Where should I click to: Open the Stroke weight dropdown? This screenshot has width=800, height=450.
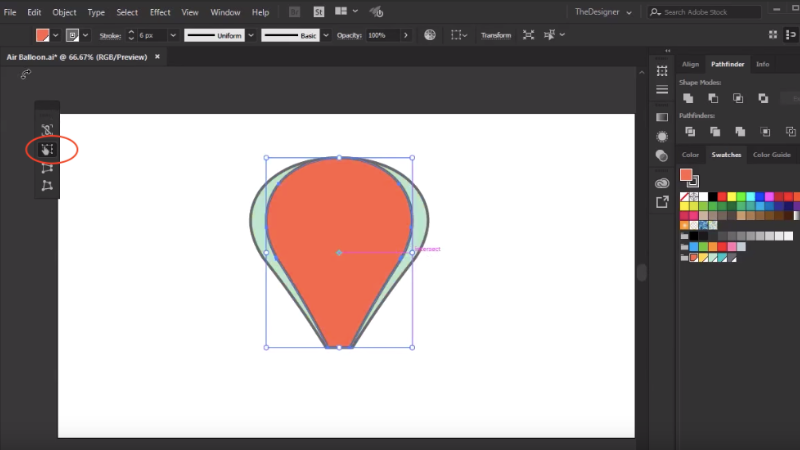click(173, 35)
